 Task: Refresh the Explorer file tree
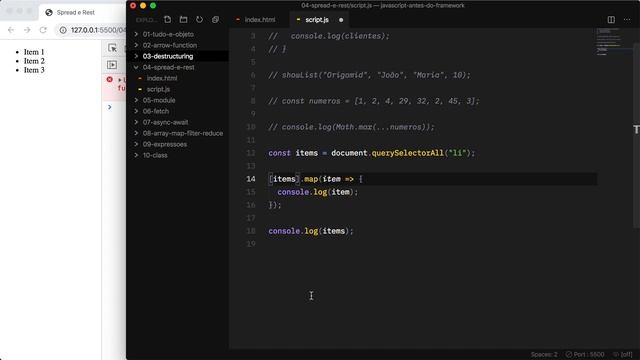[199, 20]
